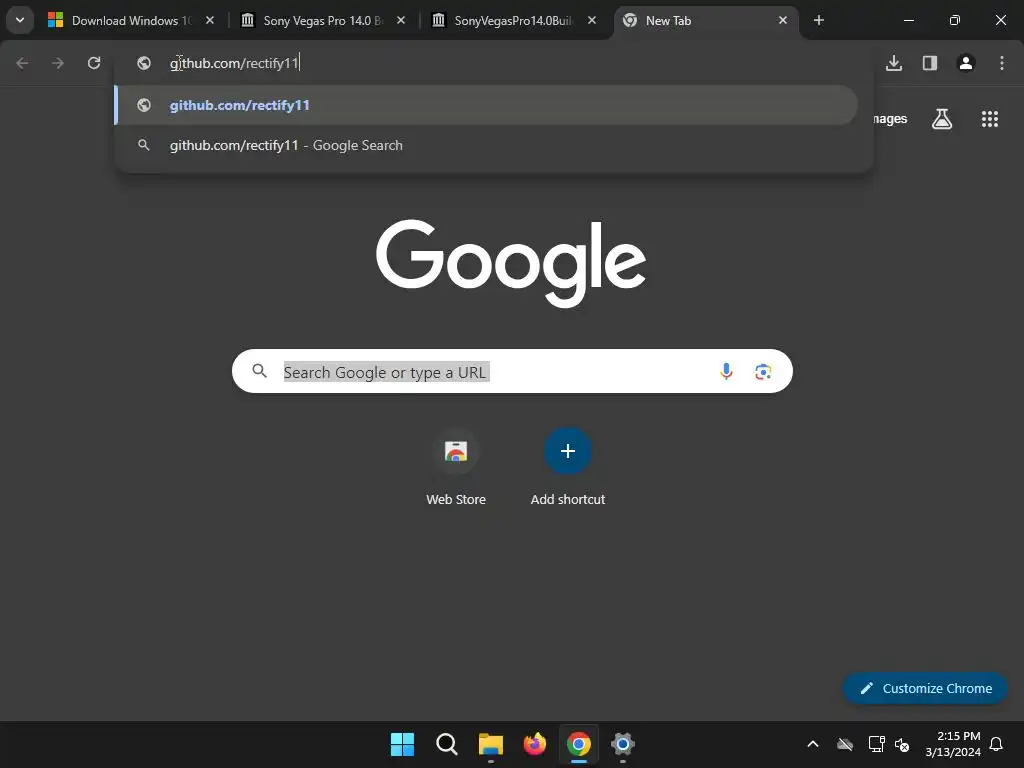Switch to SonyVegasPro14.0Build tab
This screenshot has height=768, width=1024.
[513, 20]
